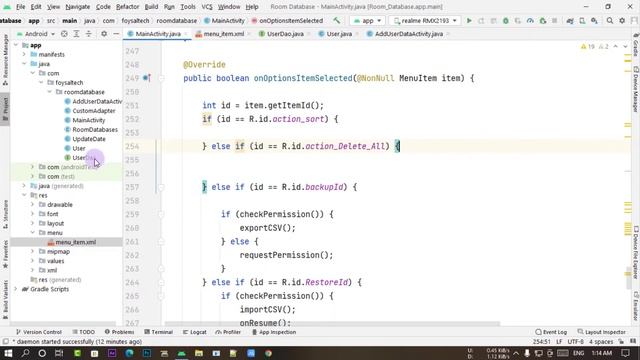Jump to previous highlighted error arrow
This screenshot has width=640, height=360.
pyautogui.click(x=616, y=47)
